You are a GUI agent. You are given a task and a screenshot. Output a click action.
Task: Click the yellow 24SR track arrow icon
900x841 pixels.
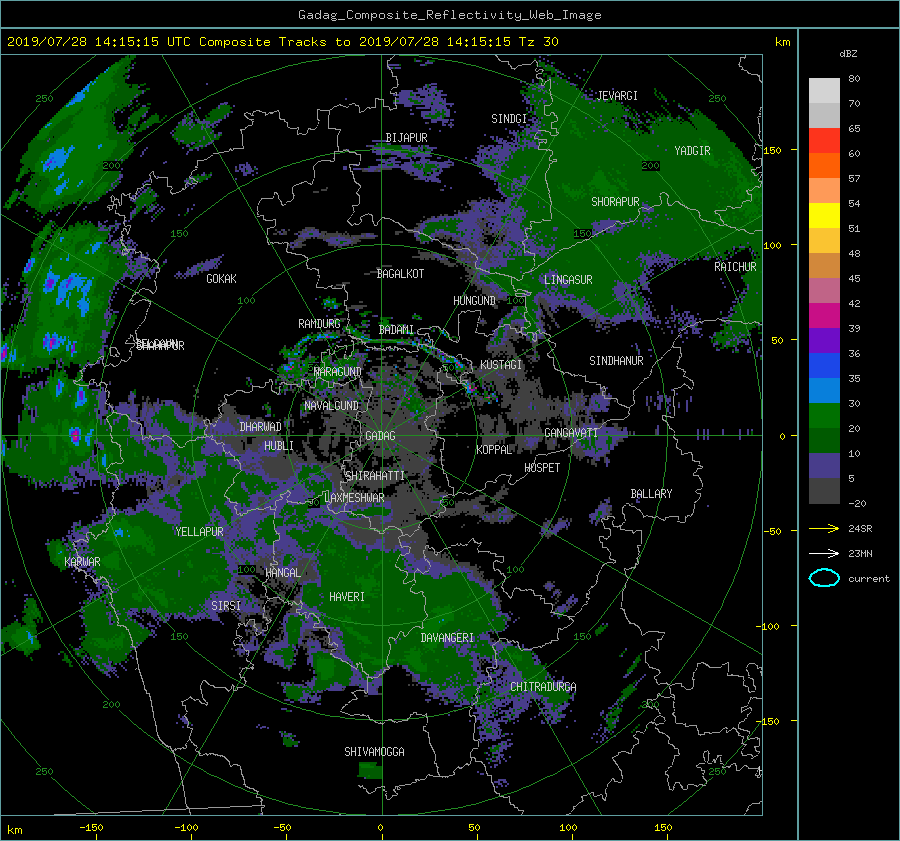point(824,529)
